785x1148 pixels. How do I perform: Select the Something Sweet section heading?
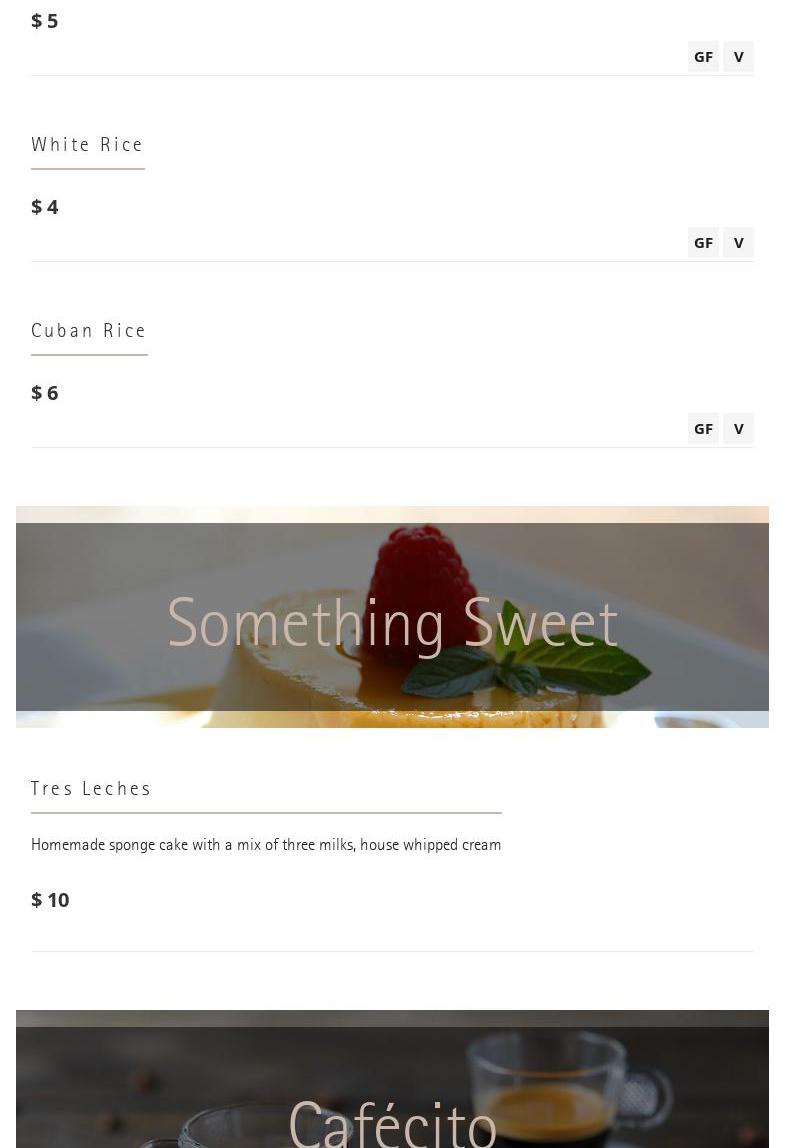coord(392,623)
